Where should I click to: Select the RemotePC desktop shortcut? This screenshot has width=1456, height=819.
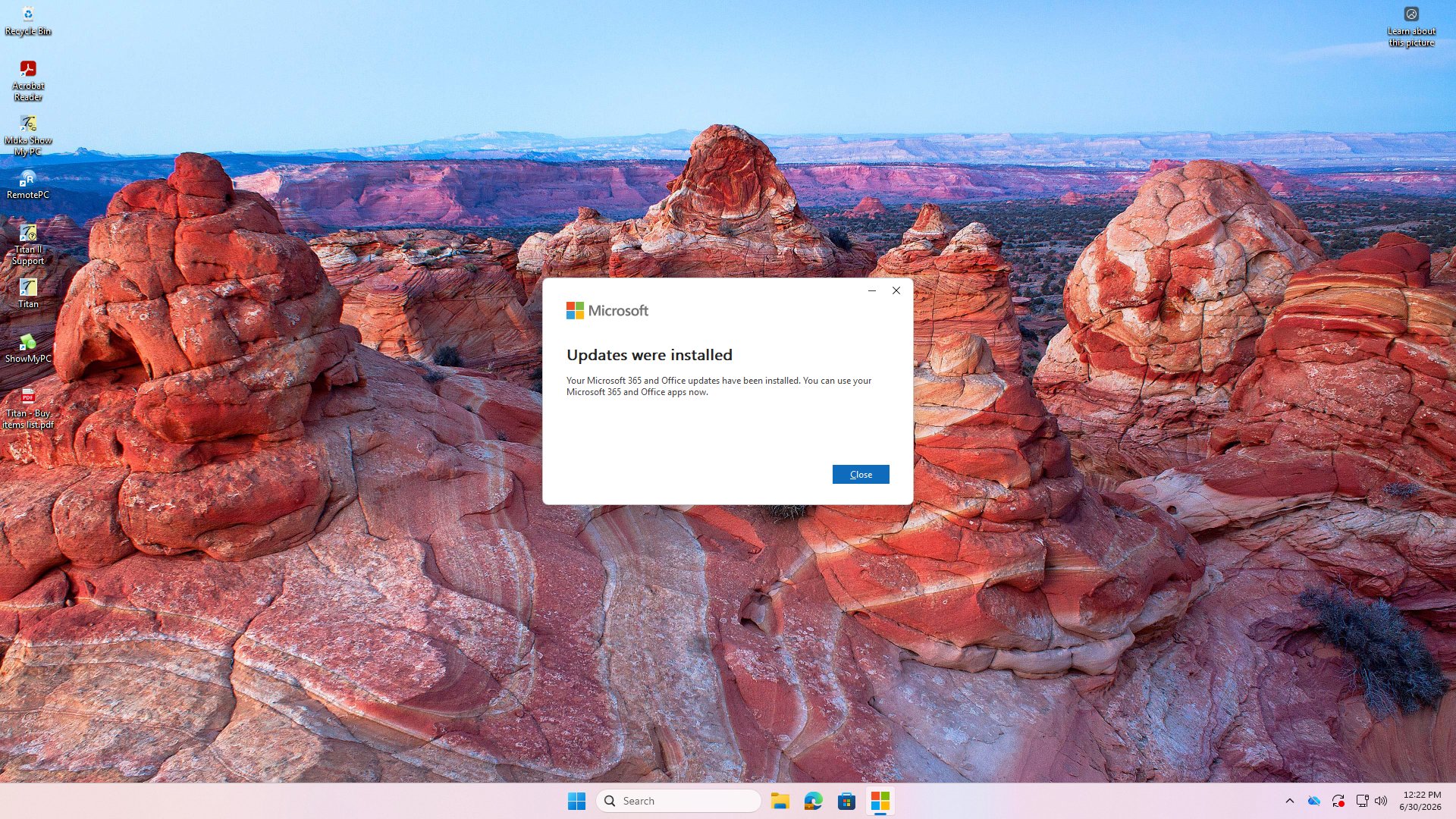click(28, 184)
